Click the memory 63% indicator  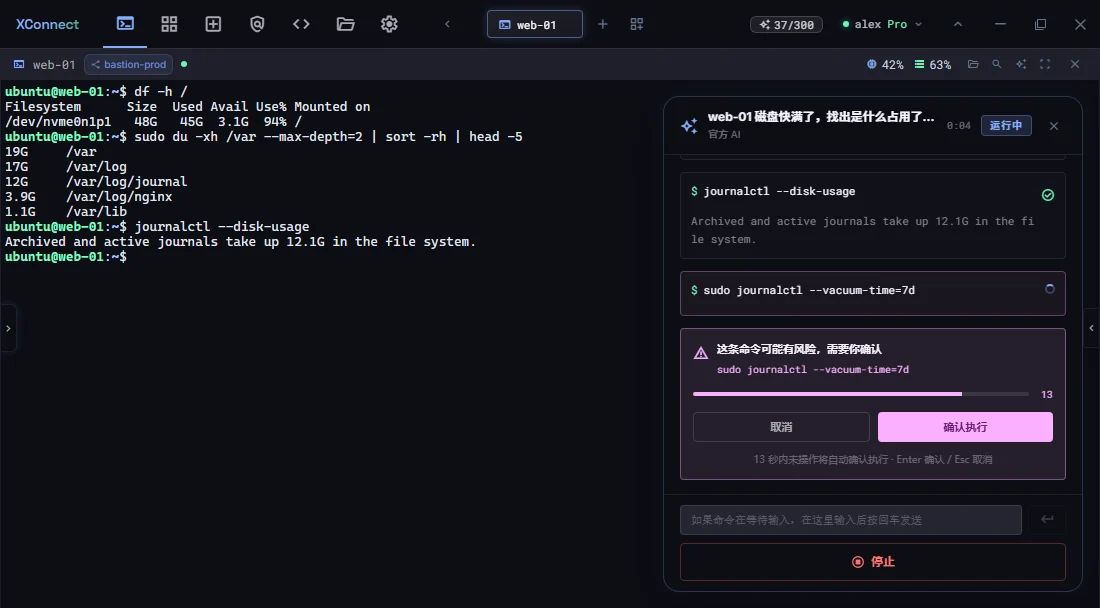pos(932,65)
